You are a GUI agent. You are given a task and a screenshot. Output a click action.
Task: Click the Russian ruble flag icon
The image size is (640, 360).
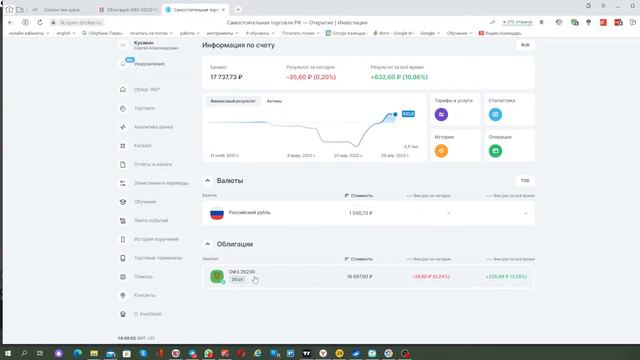pyautogui.click(x=217, y=213)
